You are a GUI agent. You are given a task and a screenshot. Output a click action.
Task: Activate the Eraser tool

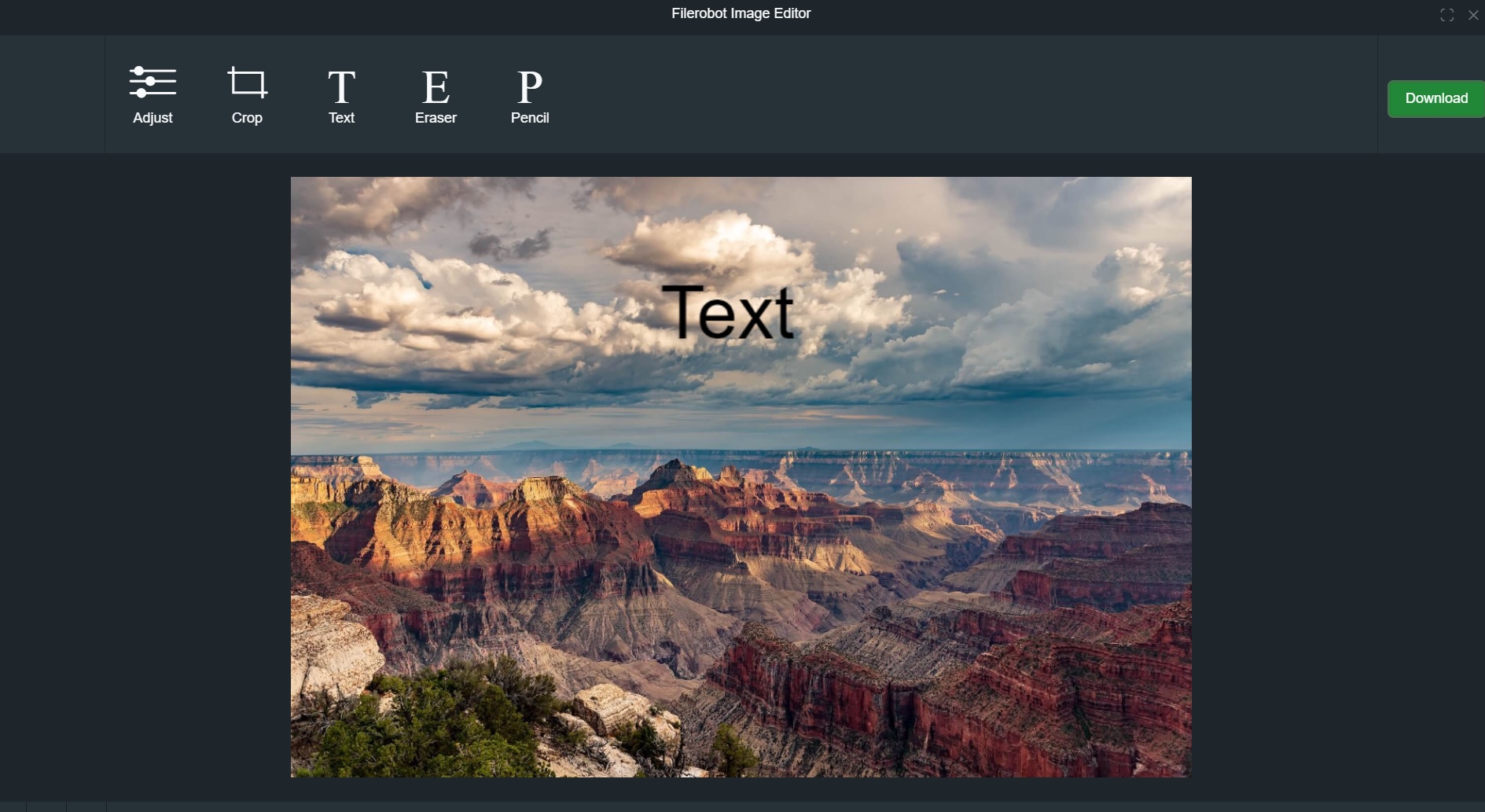(436, 95)
